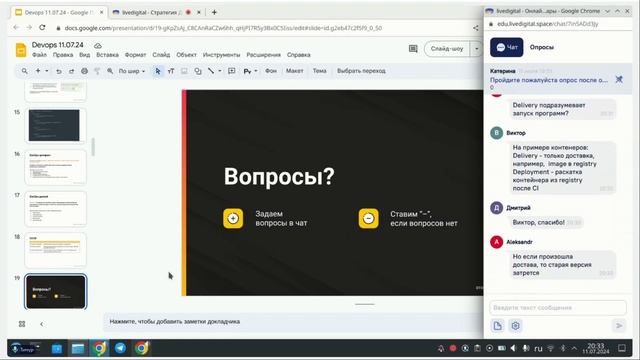Open the Правка menu
The image size is (640, 360).
pyautogui.click(x=63, y=55)
